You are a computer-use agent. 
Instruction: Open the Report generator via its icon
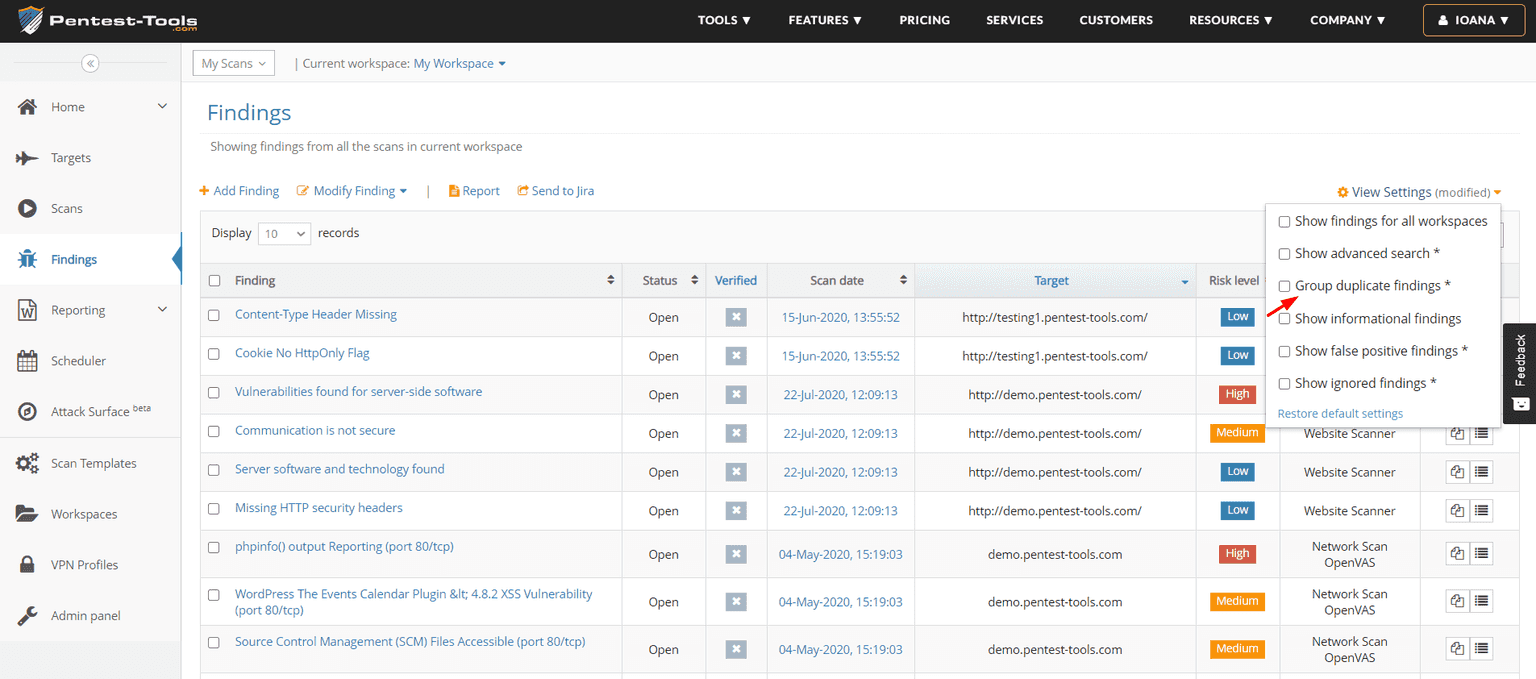click(456, 191)
